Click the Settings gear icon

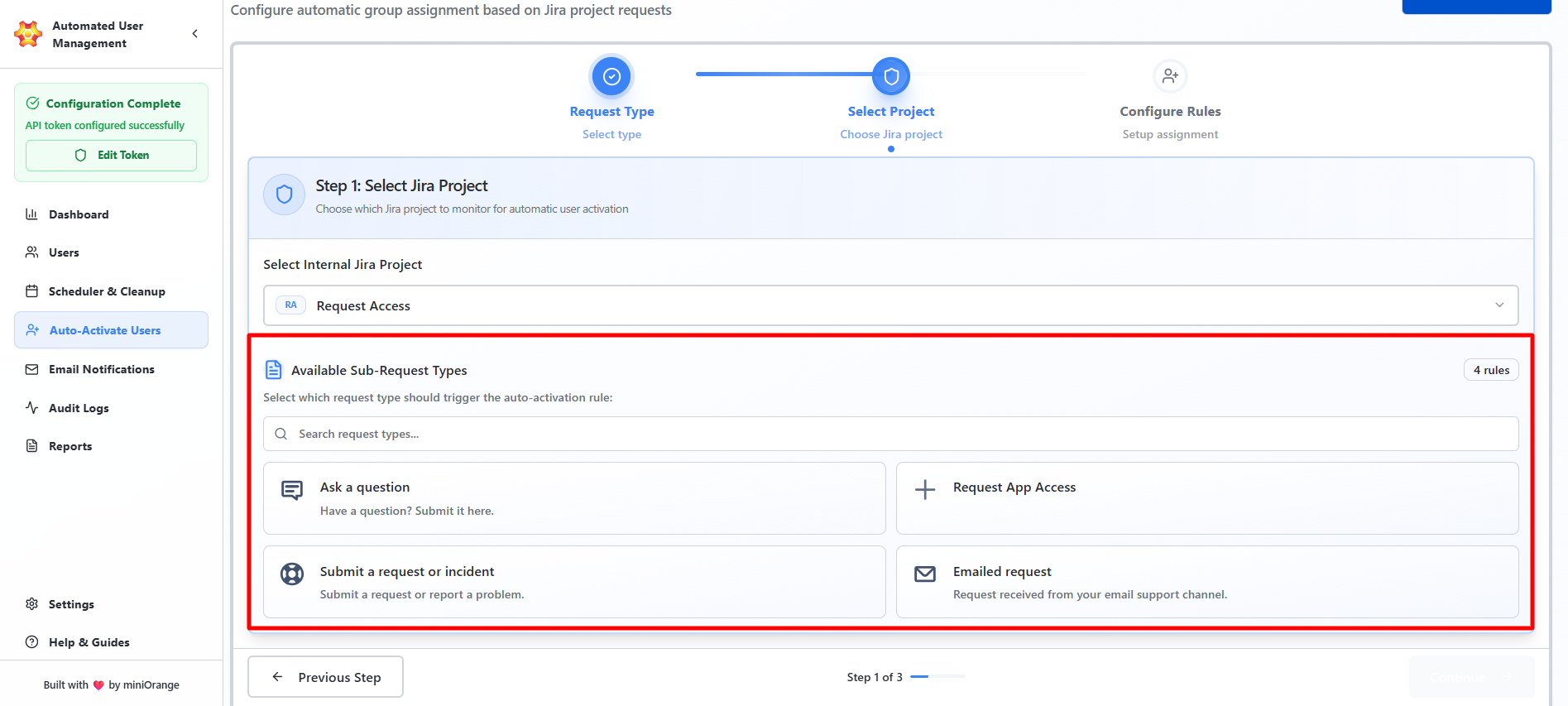32,604
